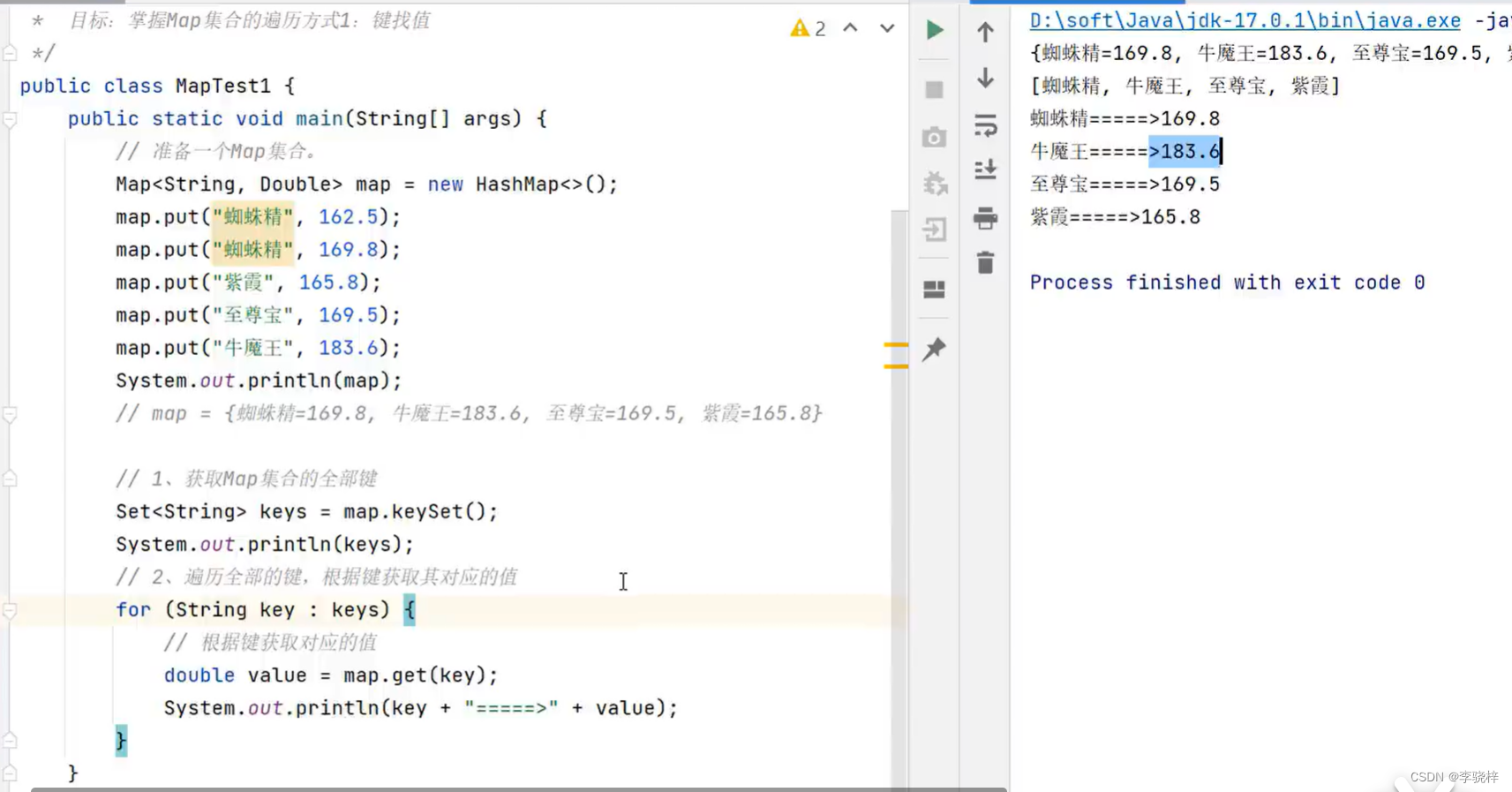Click the print console output icon
Image resolution: width=1512 pixels, height=792 pixels.
point(986,217)
